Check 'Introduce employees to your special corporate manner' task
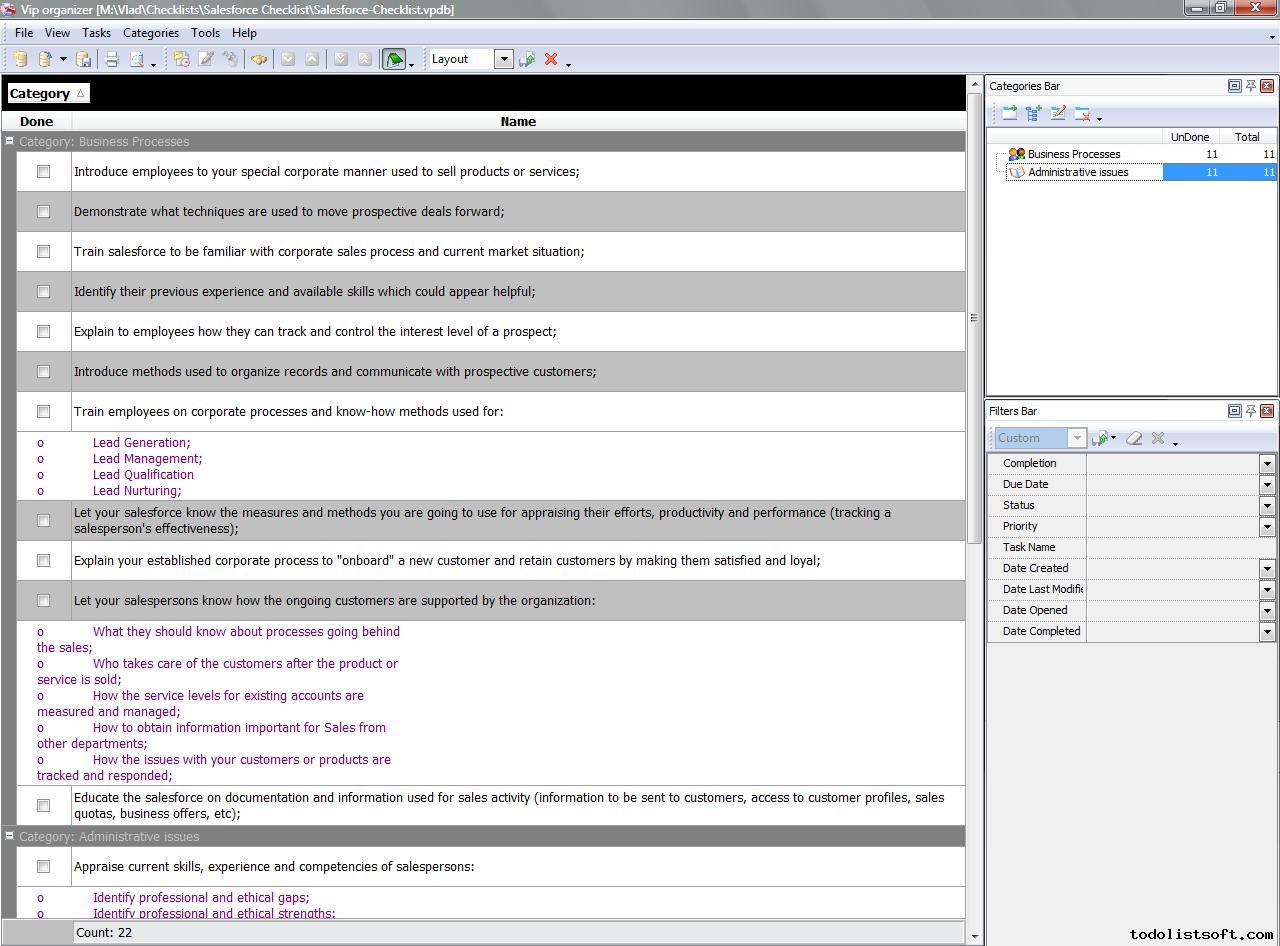The width and height of the screenshot is (1280, 946). (x=43, y=172)
